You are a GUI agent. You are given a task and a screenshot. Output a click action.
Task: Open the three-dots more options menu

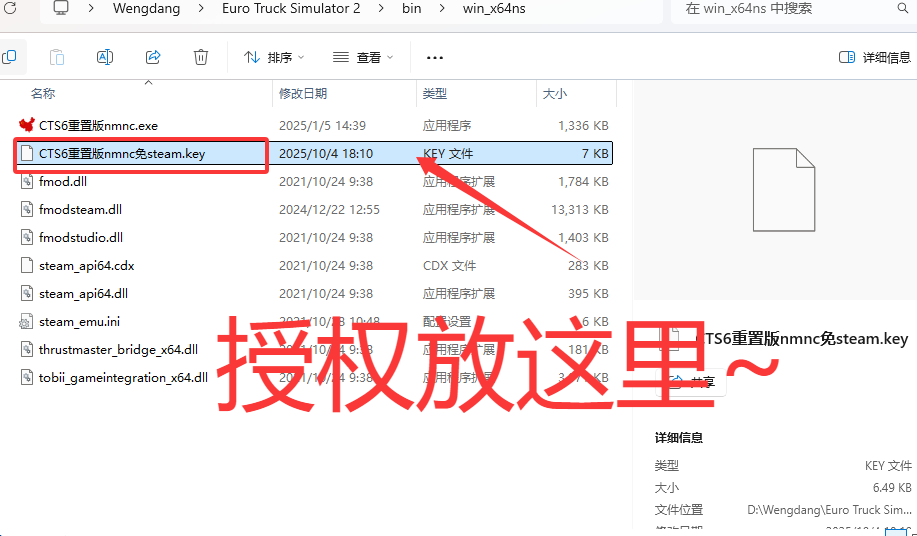point(434,57)
